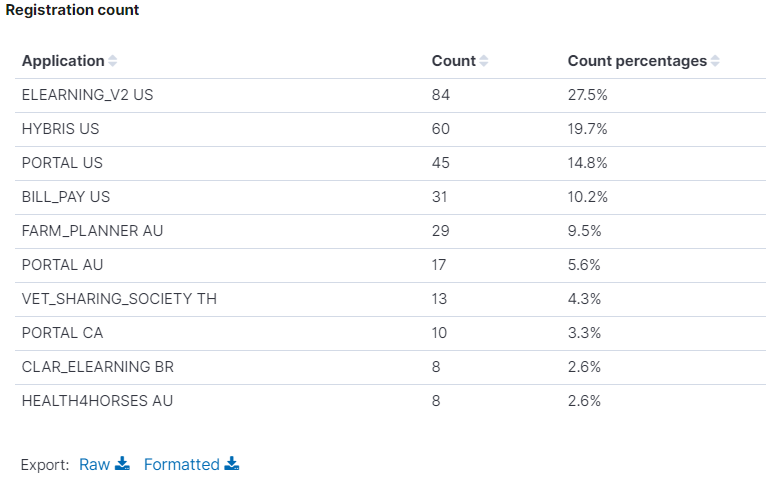The image size is (766, 485).
Task: Select the ELEARNING_V2 US row
Action: click(87, 95)
